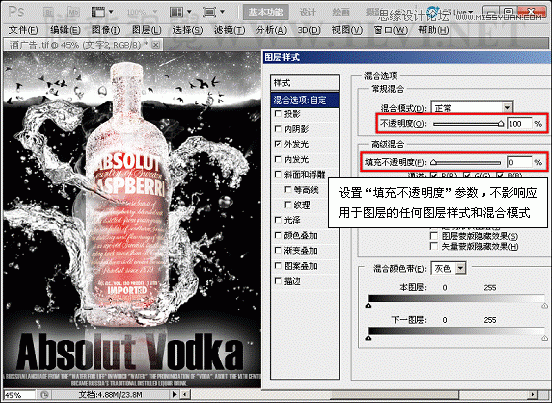Screen dimensions: 552x403
Task: Open the 分析(A) menu
Action: (x=271, y=30)
